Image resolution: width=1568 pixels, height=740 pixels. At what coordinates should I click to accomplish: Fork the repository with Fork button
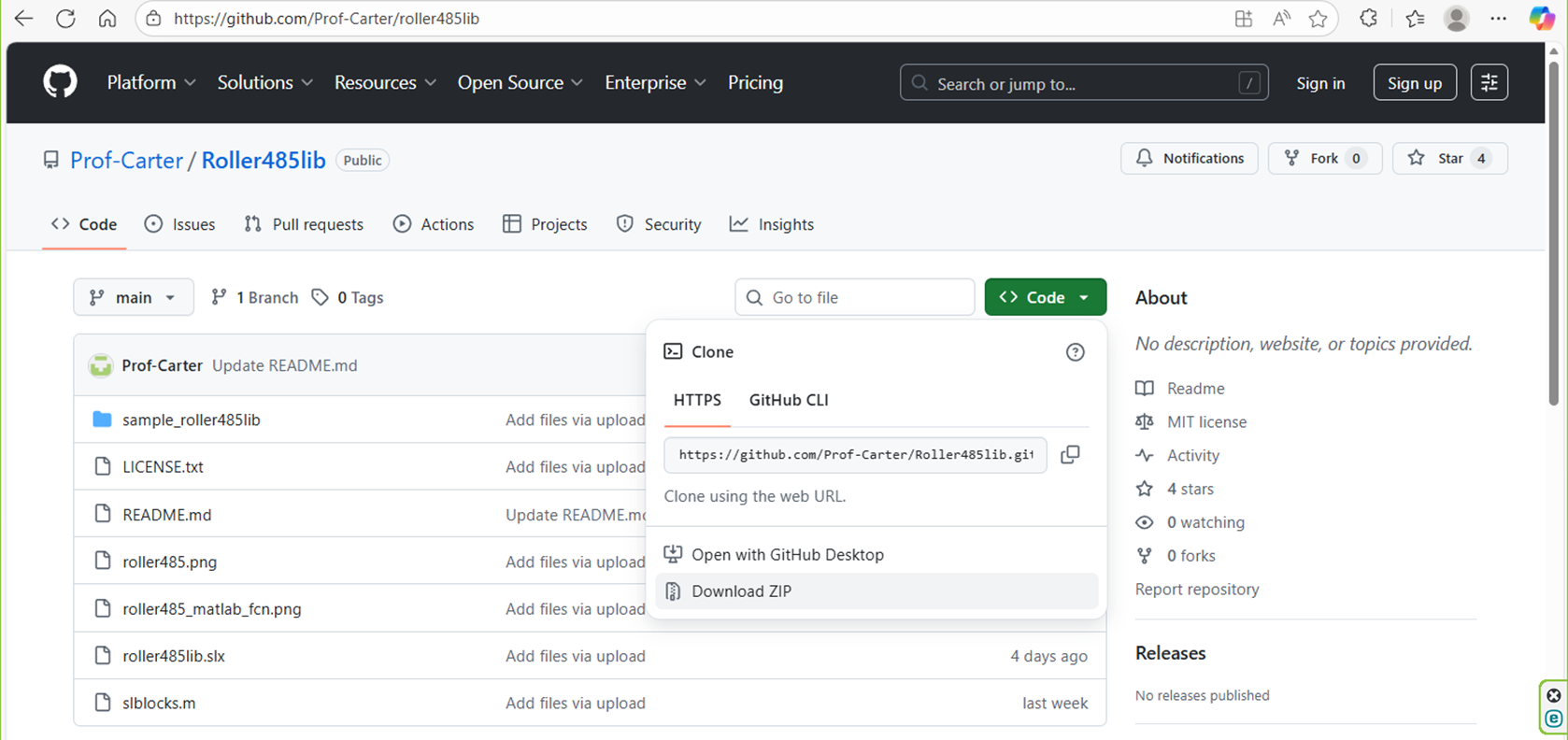(x=1325, y=158)
